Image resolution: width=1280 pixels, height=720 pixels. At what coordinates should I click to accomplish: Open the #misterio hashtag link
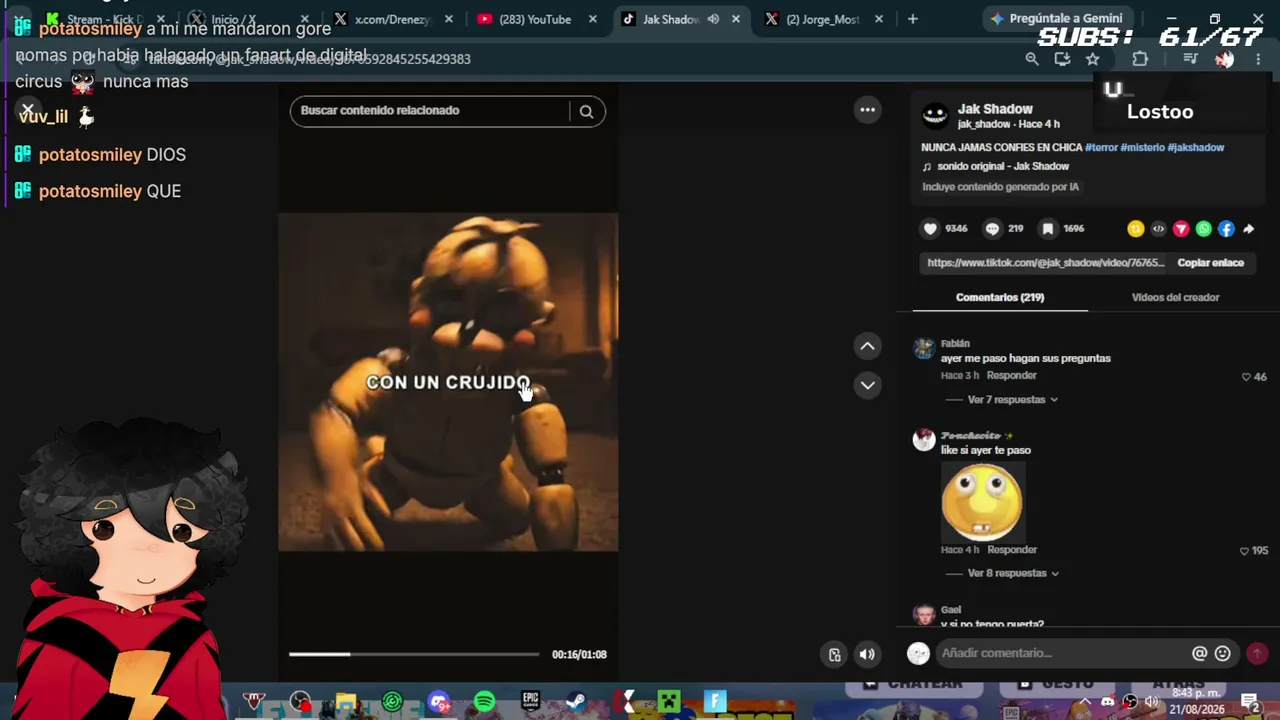tap(1143, 148)
